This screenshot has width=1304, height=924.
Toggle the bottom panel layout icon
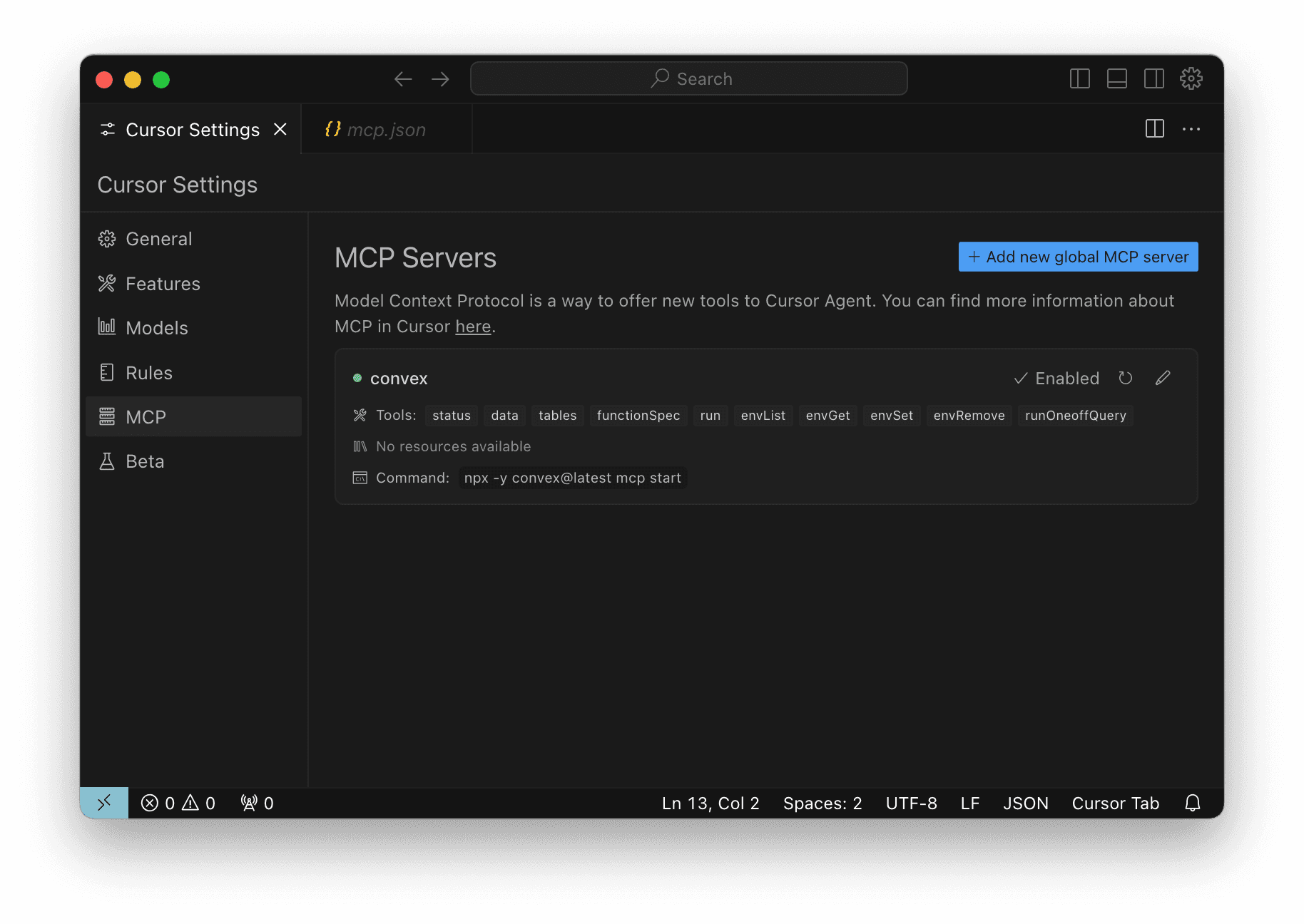coord(1116,78)
